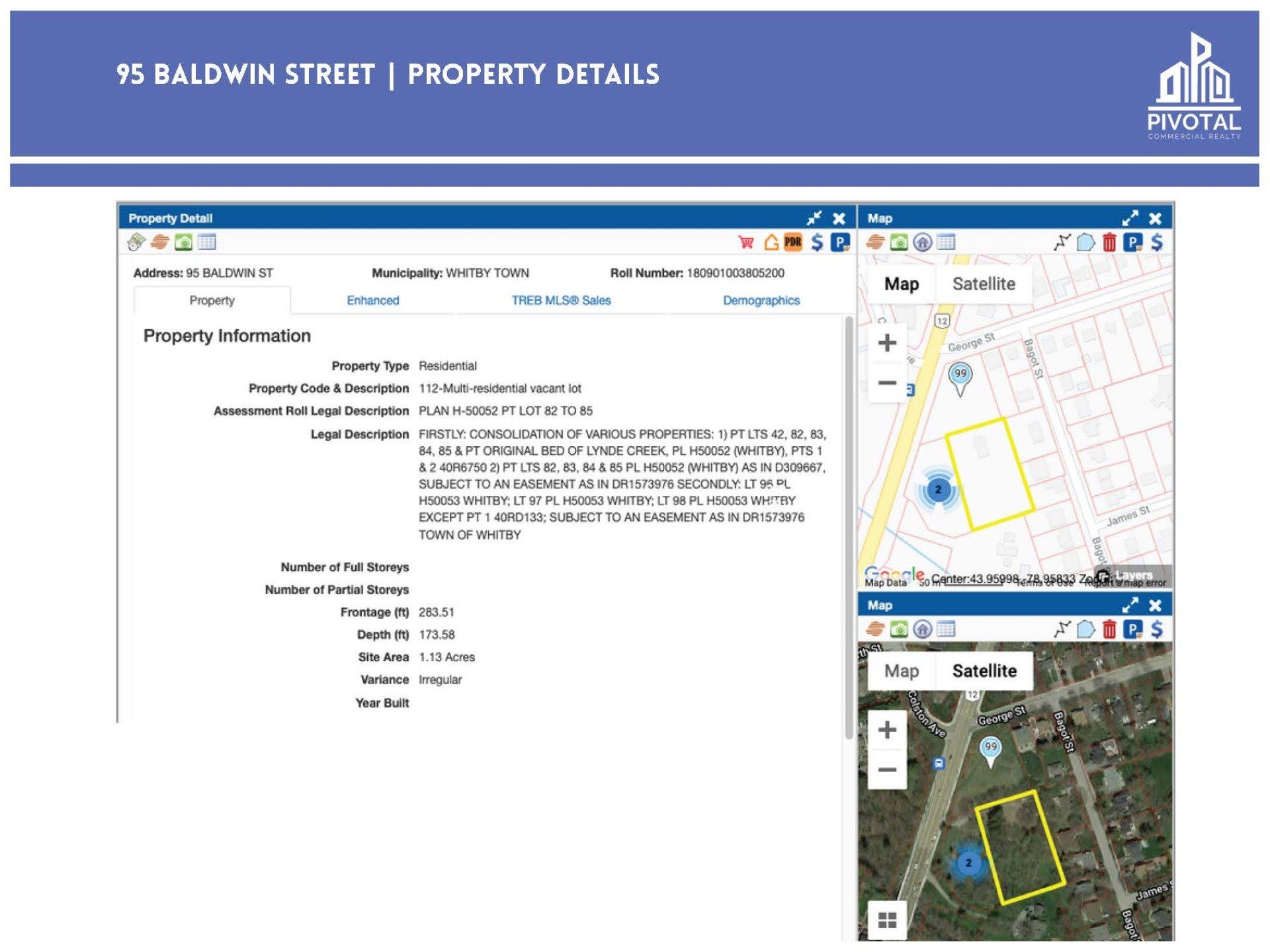Screen dimensions: 1270x952
Task: Select the polyline measure tool in lower Map toolbar
Action: [x=1062, y=629]
